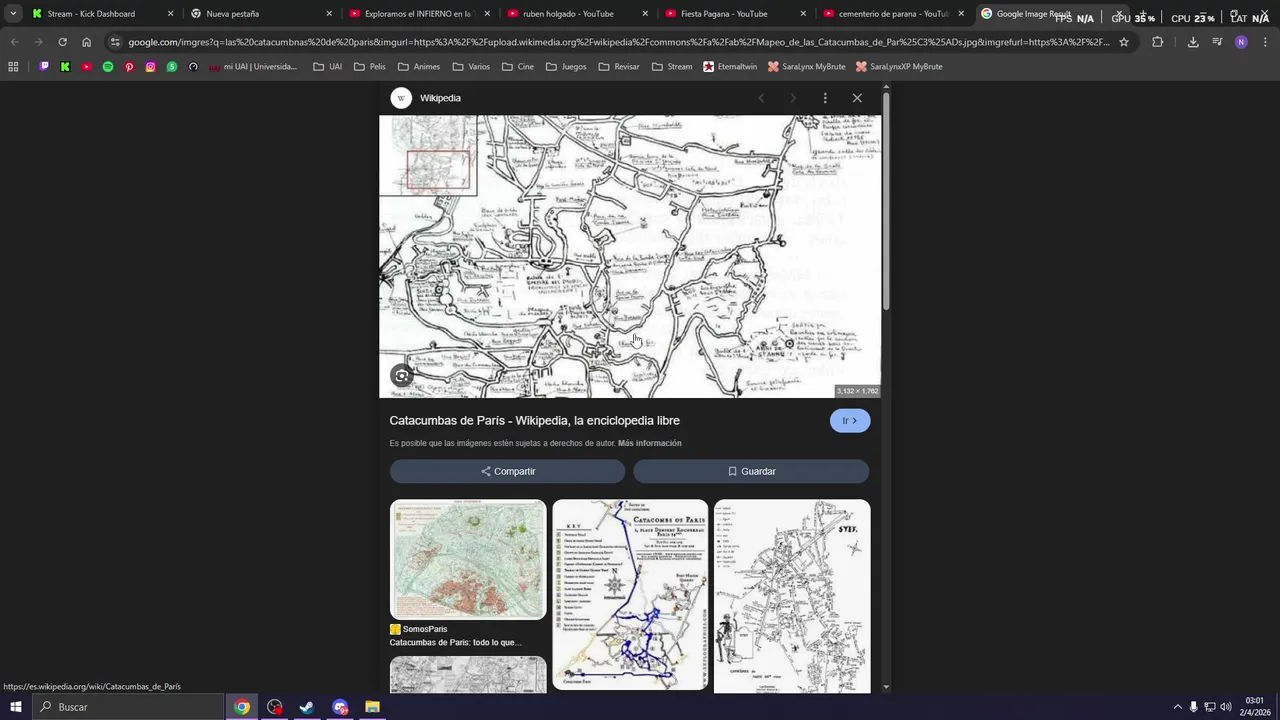The image size is (1280, 720).
Task: Close the Fiesta Pagana YouTube tab
Action: coord(803,14)
